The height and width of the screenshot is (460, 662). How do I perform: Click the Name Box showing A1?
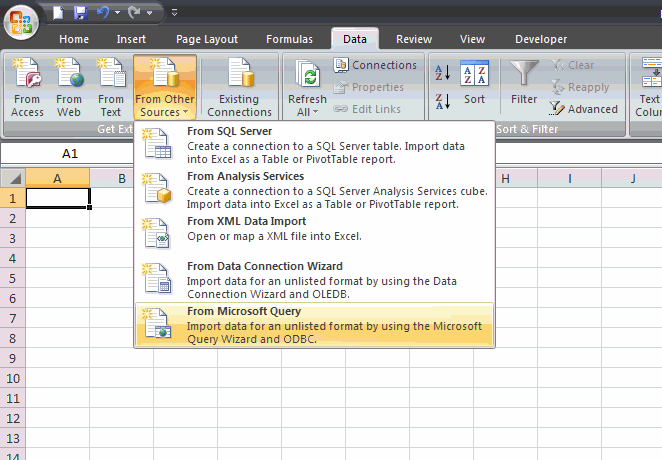pyautogui.click(x=68, y=154)
